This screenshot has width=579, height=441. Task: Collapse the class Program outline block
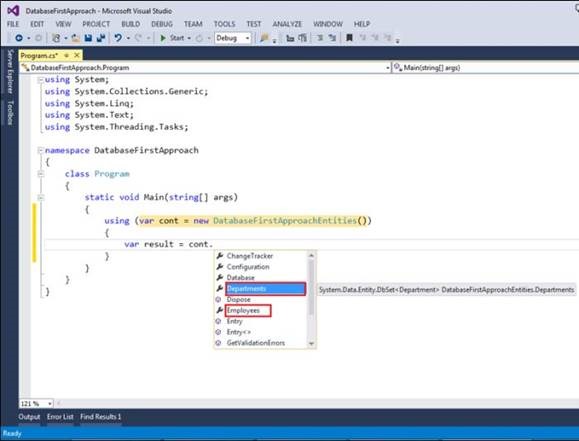coord(41,174)
